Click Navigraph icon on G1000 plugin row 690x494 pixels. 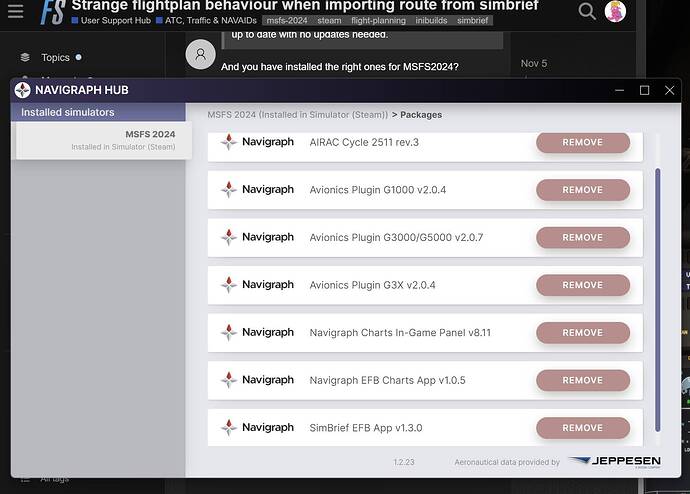(228, 190)
